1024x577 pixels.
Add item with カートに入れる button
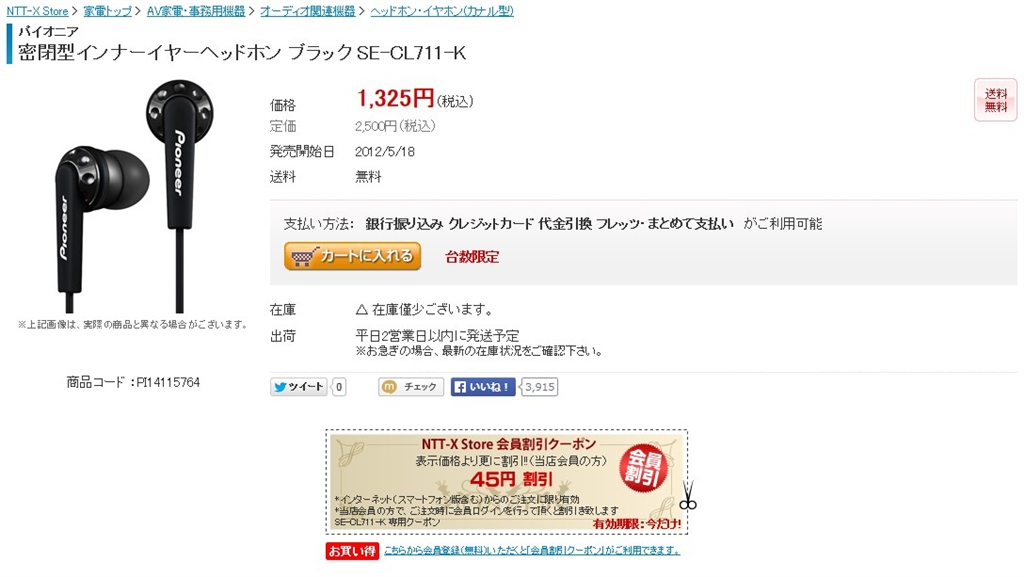(x=353, y=256)
